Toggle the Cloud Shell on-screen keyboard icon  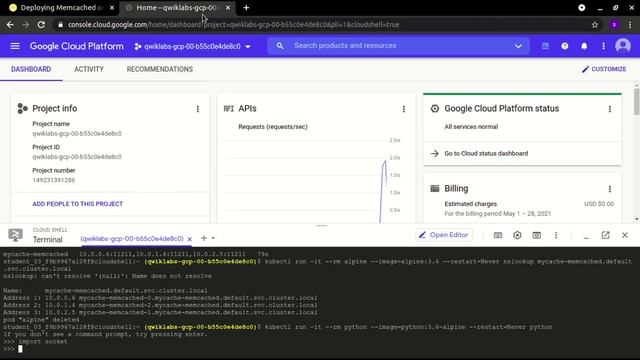point(498,235)
